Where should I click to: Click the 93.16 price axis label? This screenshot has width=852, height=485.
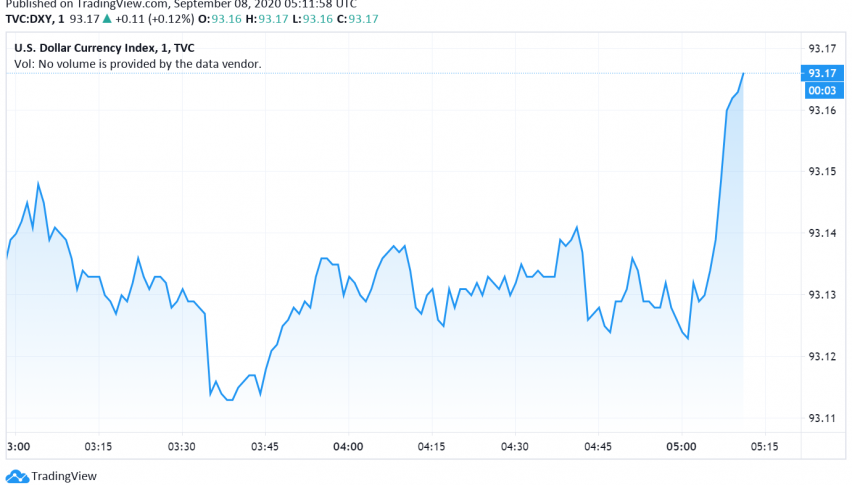pos(822,110)
